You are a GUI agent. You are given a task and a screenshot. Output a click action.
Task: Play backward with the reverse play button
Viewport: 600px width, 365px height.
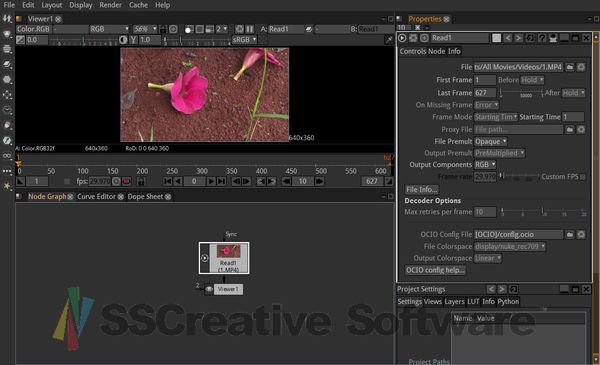point(178,181)
